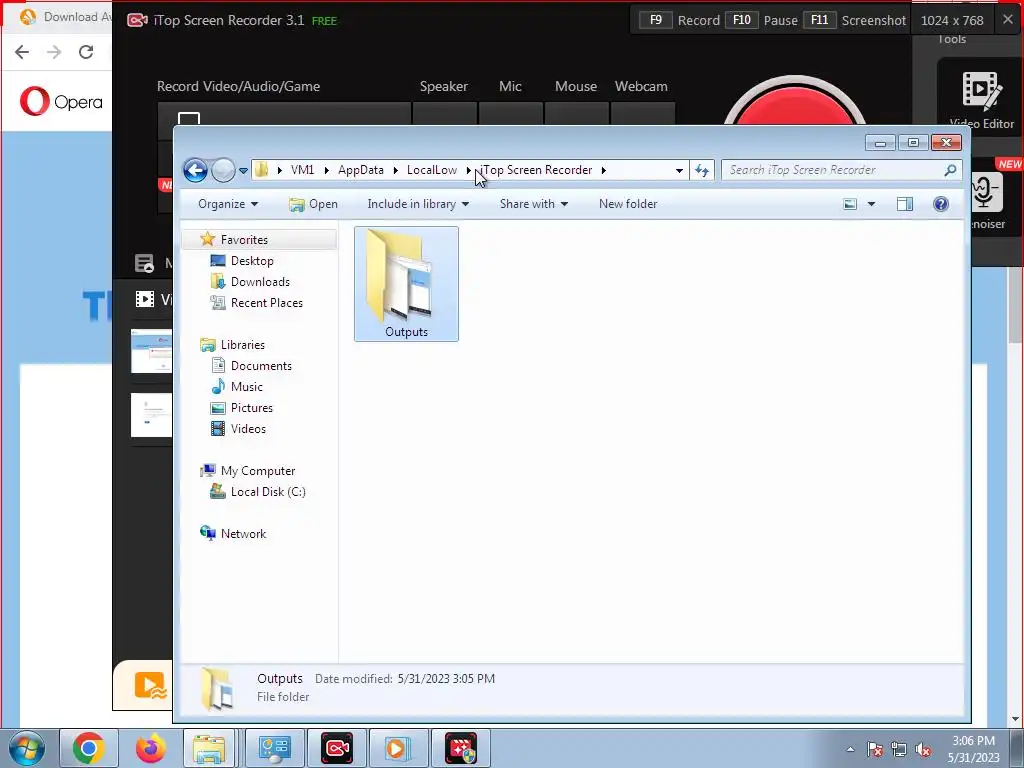Reload the page in the browser window

pyautogui.click(x=86, y=52)
